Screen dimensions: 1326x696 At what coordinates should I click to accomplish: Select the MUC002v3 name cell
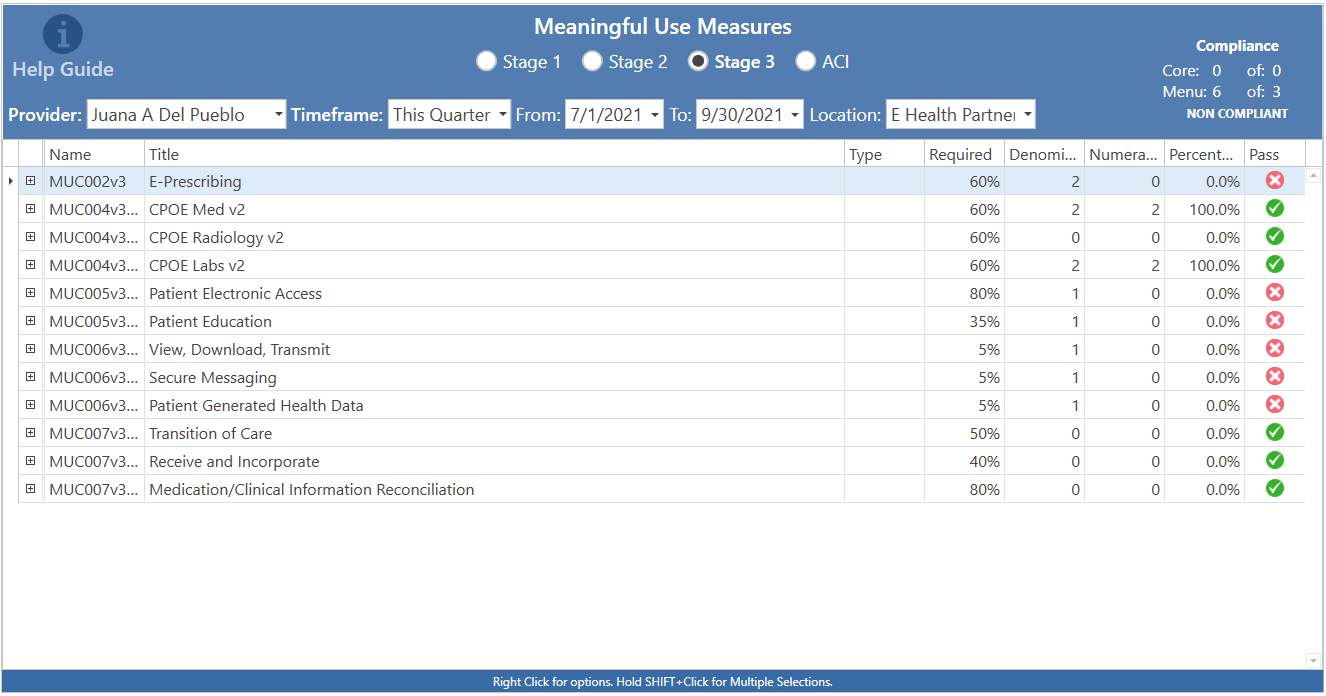[94, 181]
